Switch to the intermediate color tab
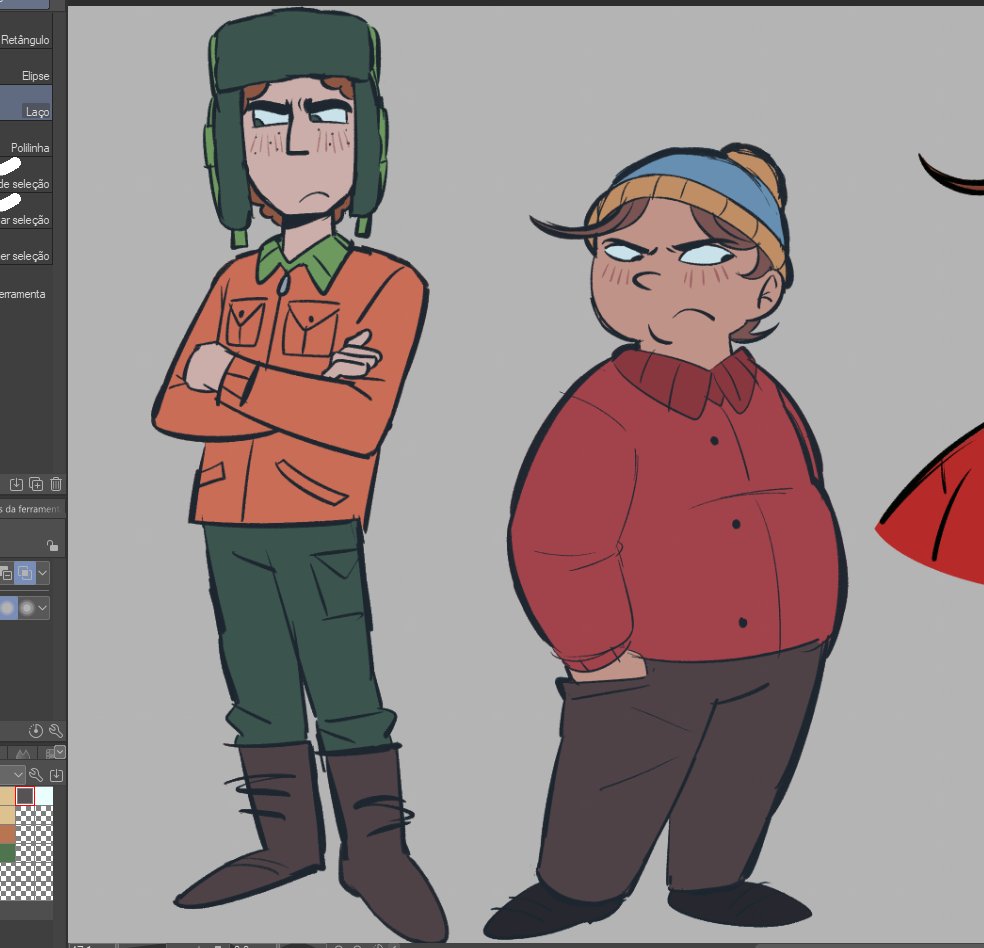The image size is (984, 948). tap(23, 753)
